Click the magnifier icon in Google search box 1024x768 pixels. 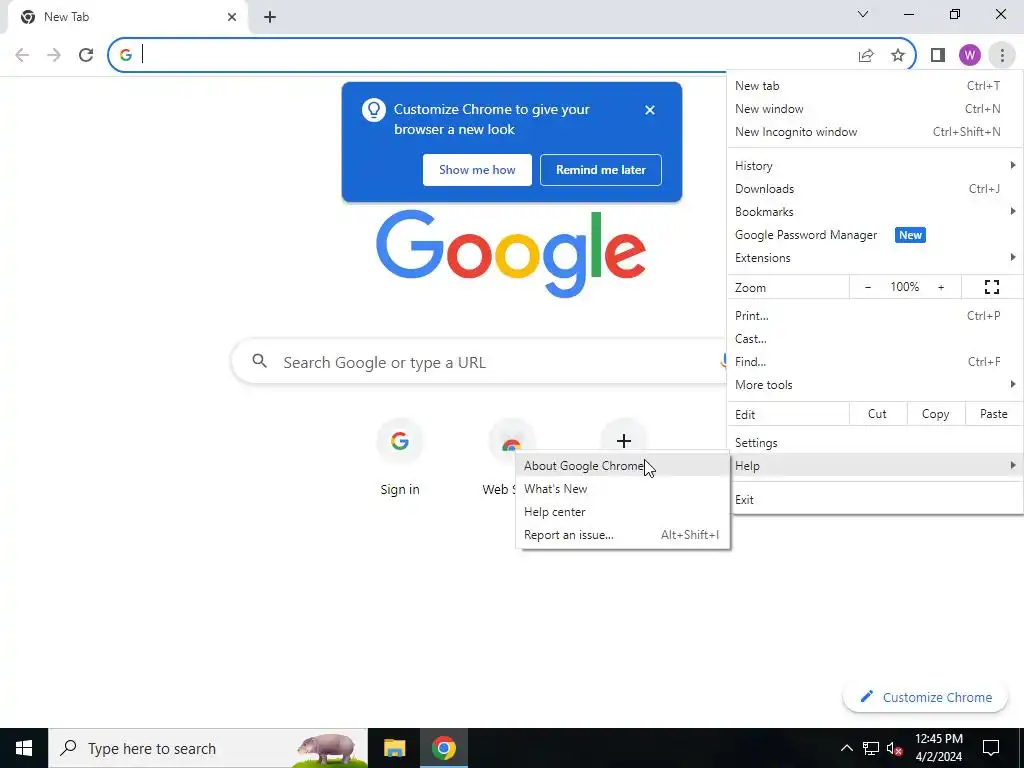tap(260, 361)
